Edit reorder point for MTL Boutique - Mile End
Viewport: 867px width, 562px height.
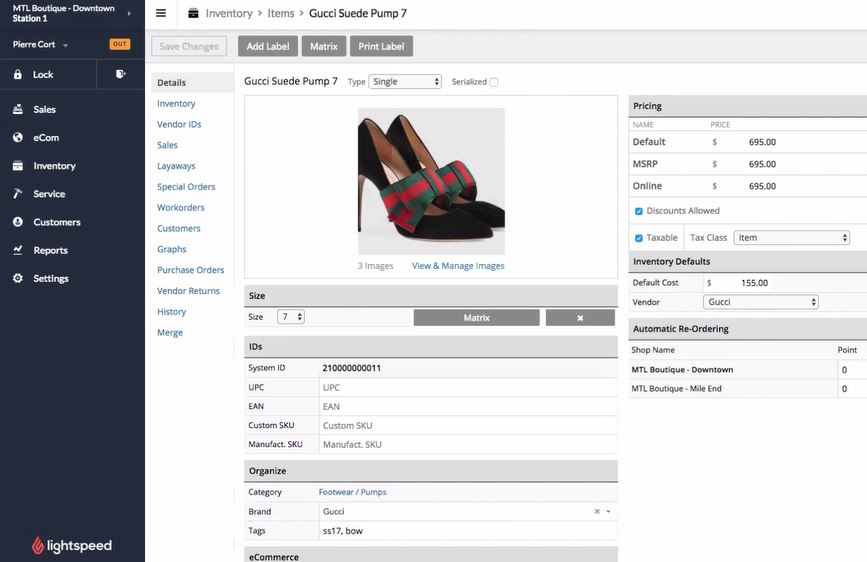coord(852,389)
